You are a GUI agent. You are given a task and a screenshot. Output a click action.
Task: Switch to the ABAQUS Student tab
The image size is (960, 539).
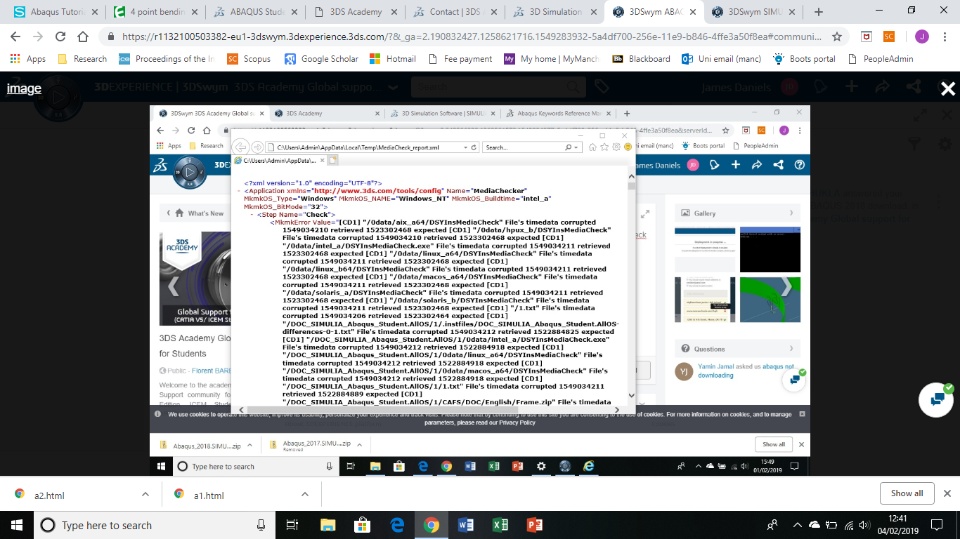tap(255, 12)
